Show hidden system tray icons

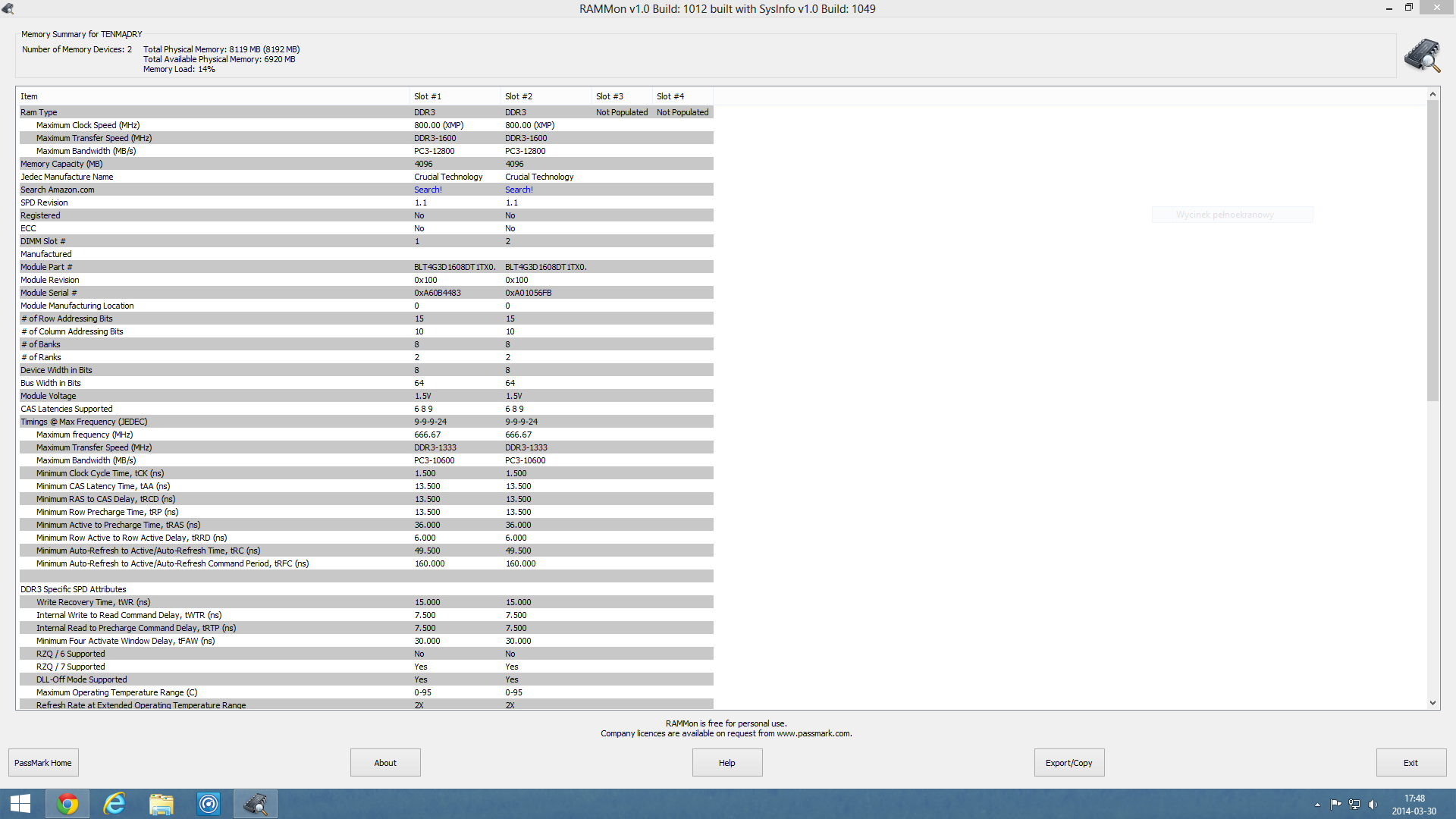tap(1317, 805)
